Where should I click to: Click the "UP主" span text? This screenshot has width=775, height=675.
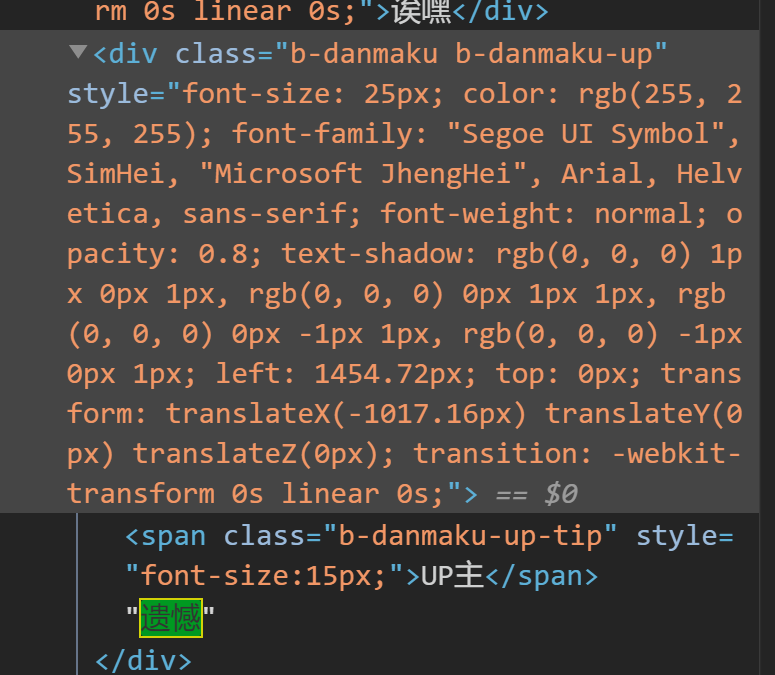[x=452, y=576]
